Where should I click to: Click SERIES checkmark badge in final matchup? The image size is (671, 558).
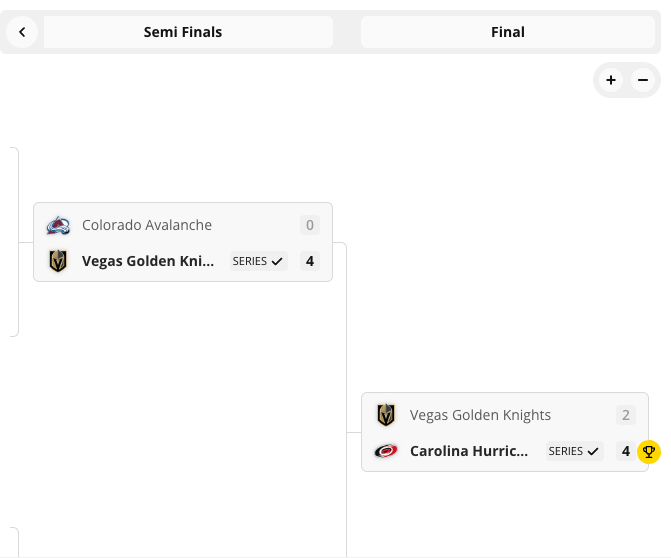click(574, 451)
